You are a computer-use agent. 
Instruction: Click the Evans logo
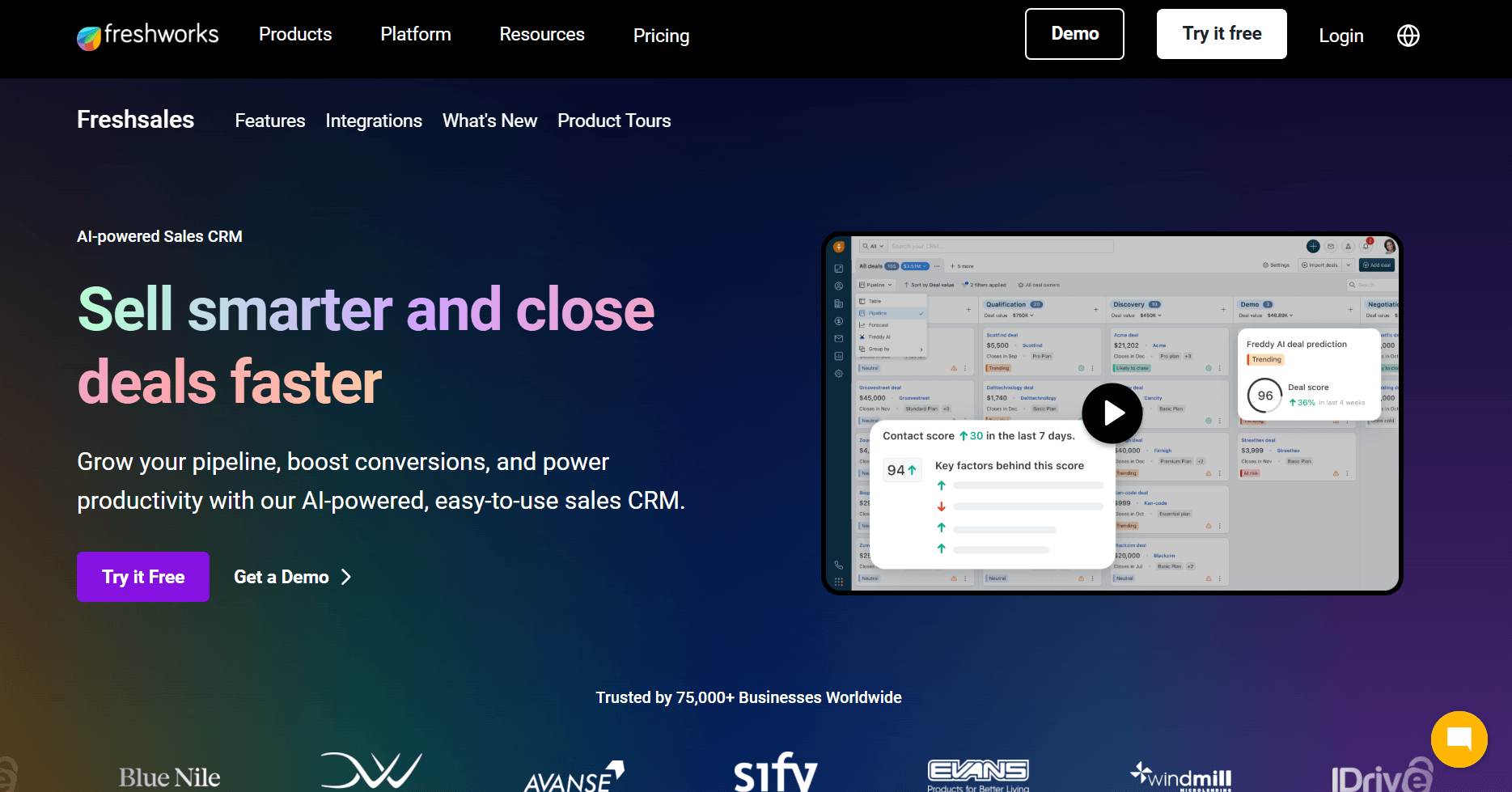coord(978,775)
